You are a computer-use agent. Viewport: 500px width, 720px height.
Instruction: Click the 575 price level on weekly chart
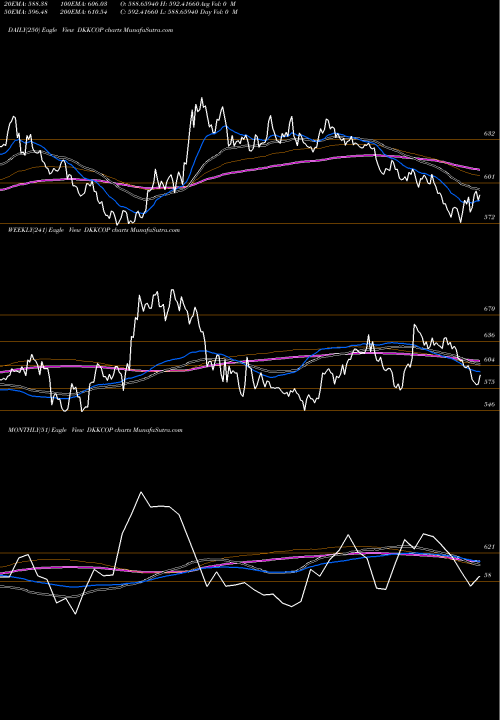[x=489, y=382]
